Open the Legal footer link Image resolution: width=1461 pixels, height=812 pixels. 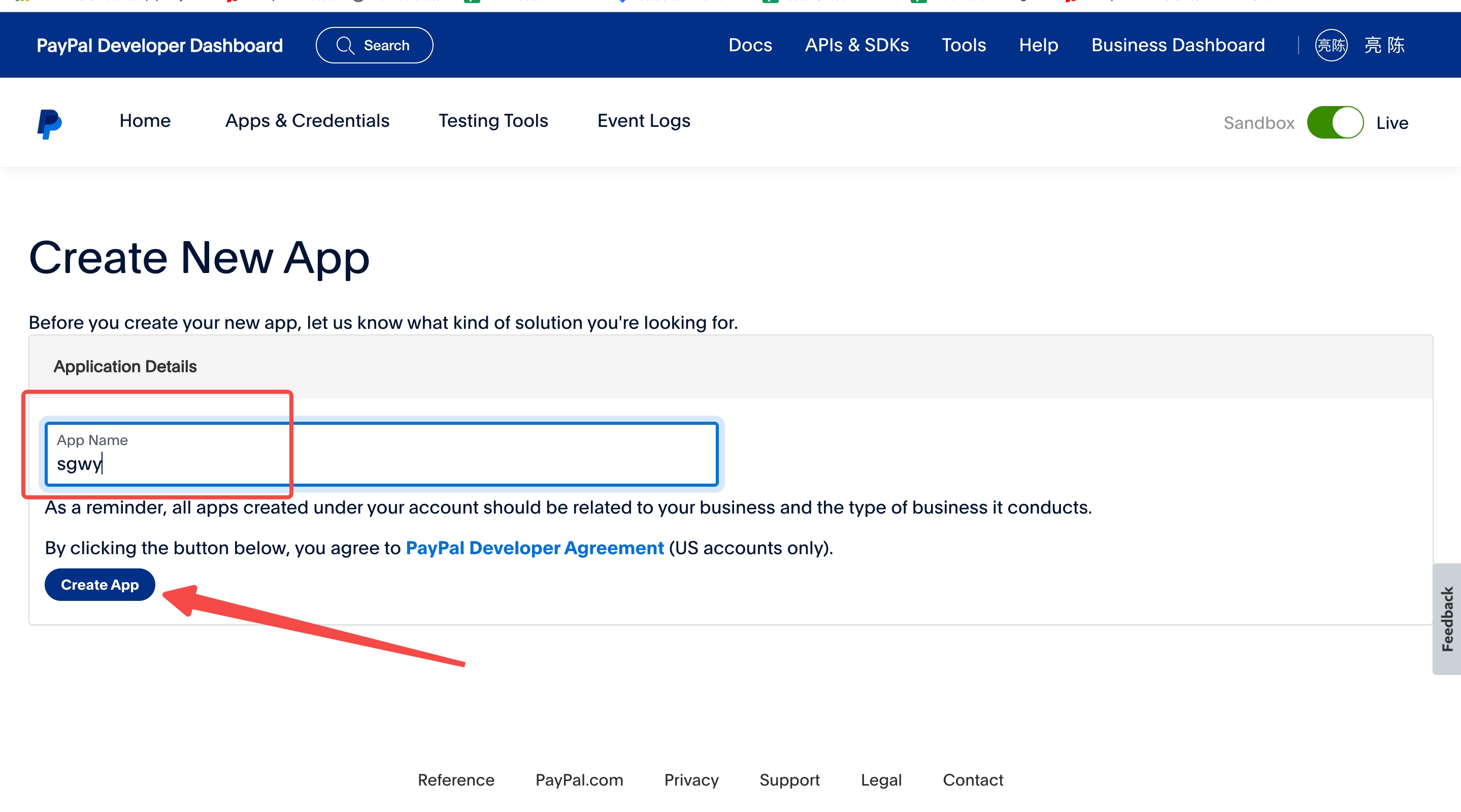[x=881, y=780]
